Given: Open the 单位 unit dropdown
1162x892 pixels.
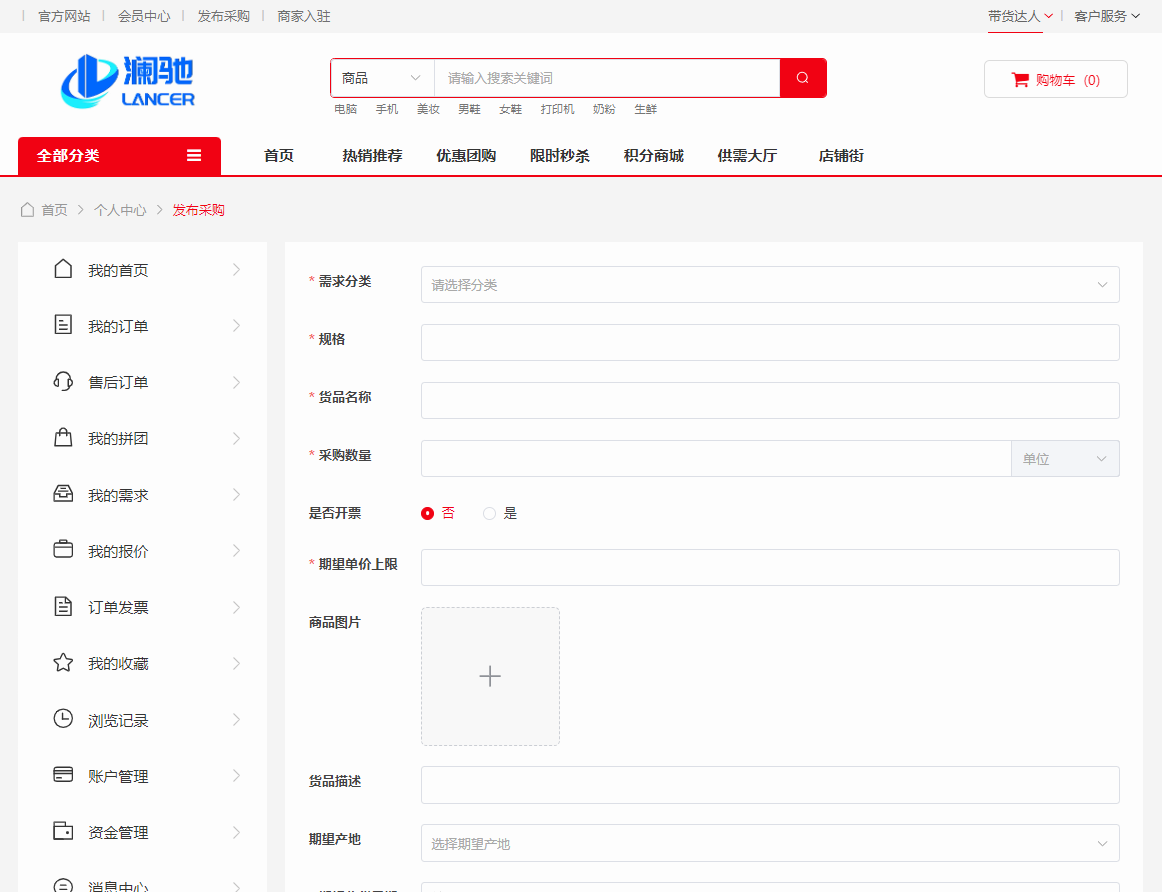Looking at the screenshot, I should click(1064, 459).
